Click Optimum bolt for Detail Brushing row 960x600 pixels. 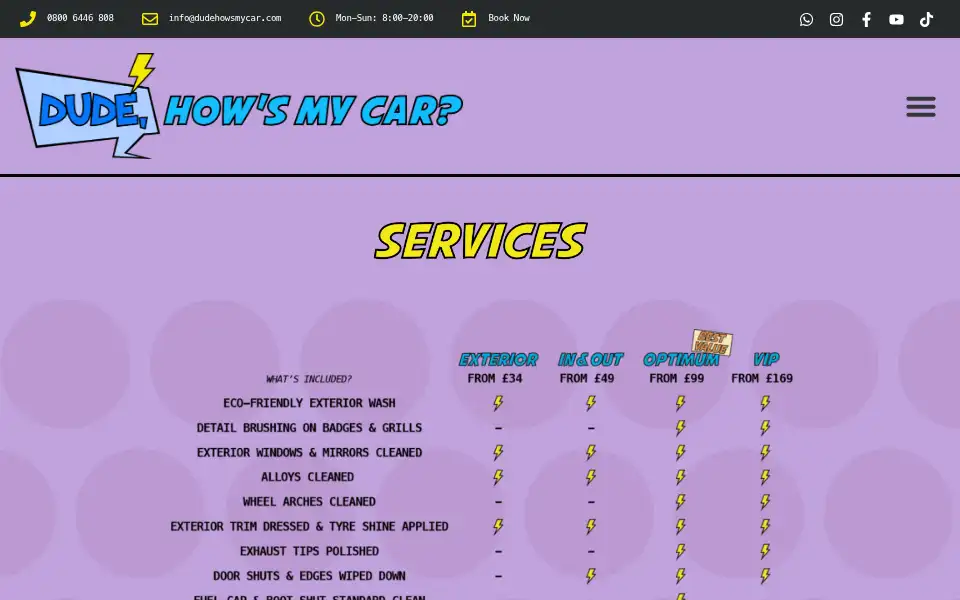tap(680, 427)
